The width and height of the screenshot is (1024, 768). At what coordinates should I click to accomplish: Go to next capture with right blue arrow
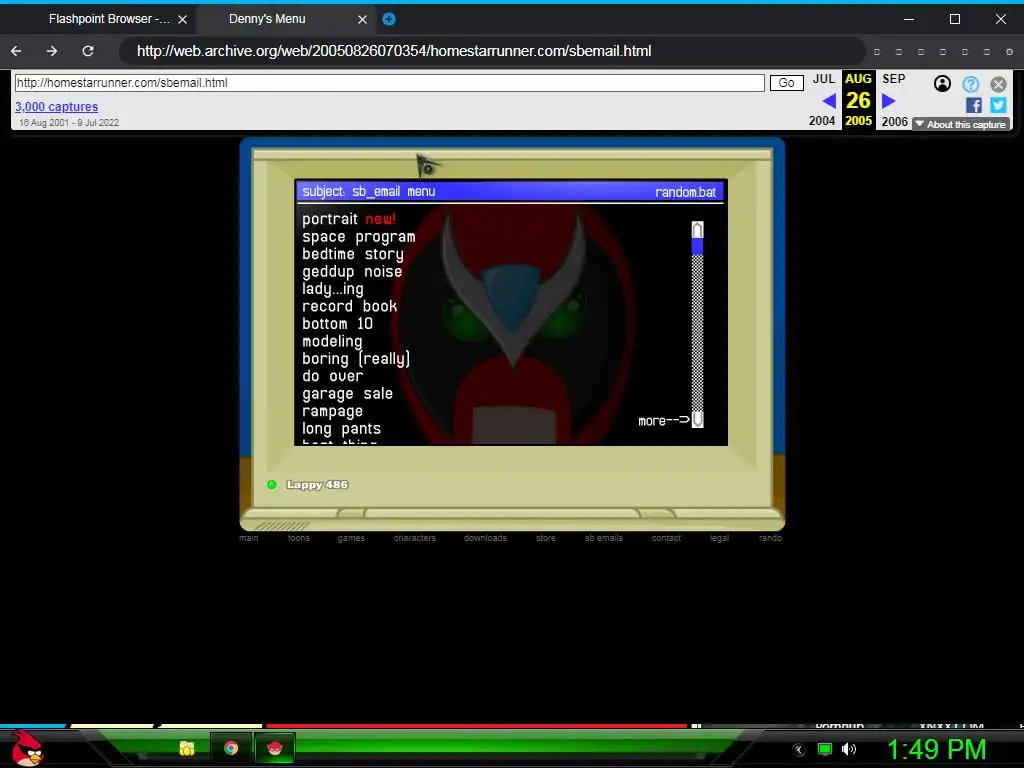pos(888,101)
